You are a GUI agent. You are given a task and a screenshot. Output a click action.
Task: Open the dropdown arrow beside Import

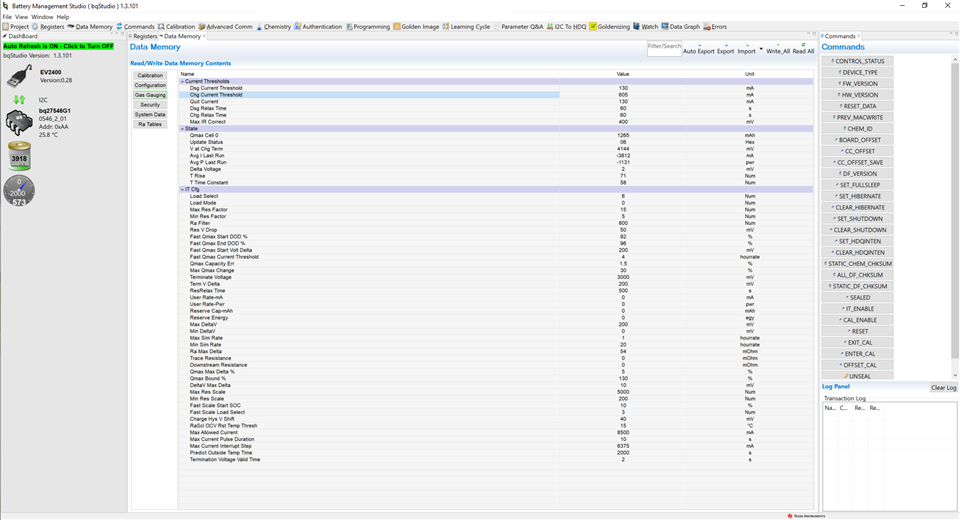pyautogui.click(x=761, y=49)
